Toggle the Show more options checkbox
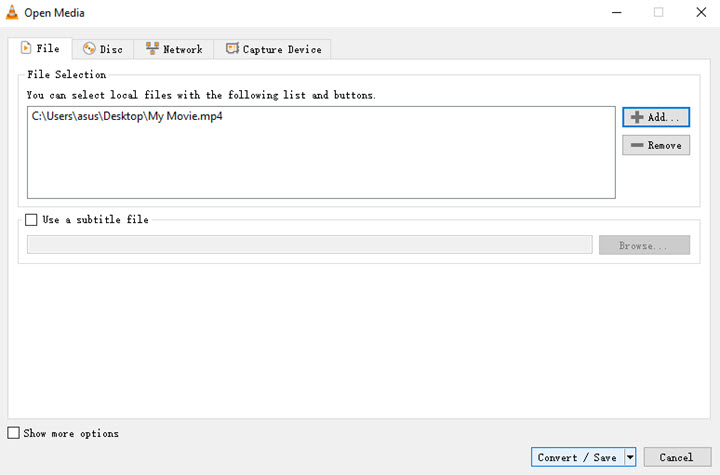Image resolution: width=720 pixels, height=475 pixels. (x=13, y=433)
